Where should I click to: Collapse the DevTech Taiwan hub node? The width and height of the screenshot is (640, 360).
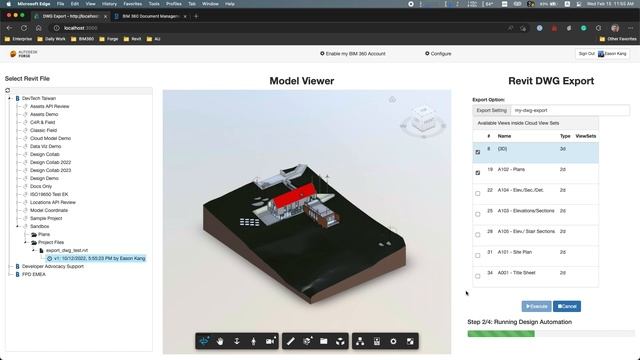click(10, 98)
